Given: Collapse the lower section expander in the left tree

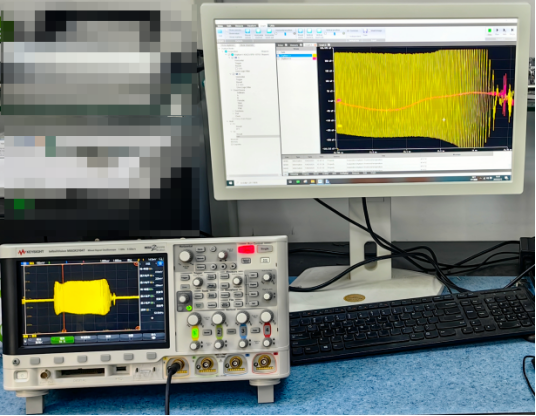Looking at the screenshot, I should [227, 121].
